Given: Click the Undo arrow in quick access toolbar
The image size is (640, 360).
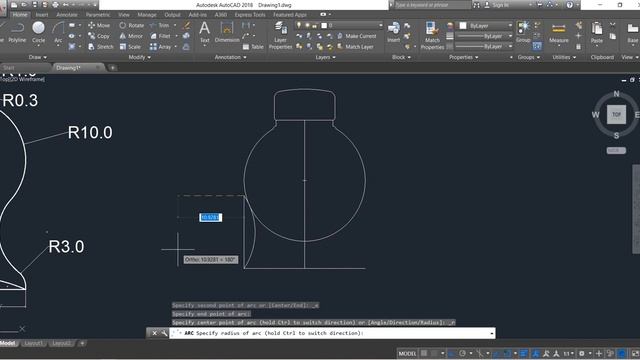Looking at the screenshot, I should click(66, 5).
